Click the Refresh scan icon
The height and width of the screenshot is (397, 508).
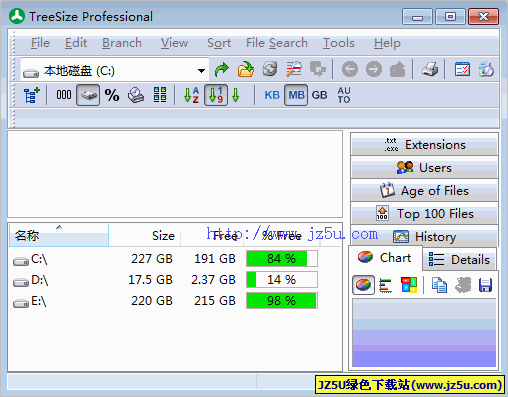270,69
